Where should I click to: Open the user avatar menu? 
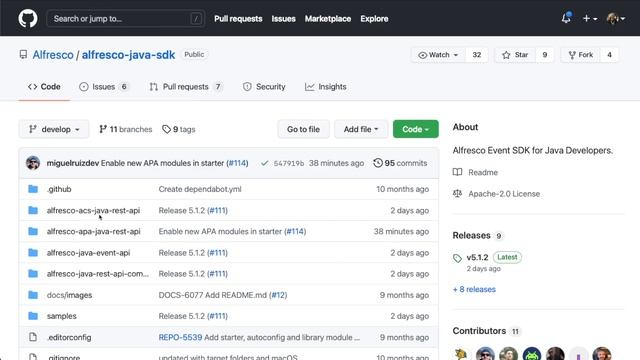click(x=616, y=19)
